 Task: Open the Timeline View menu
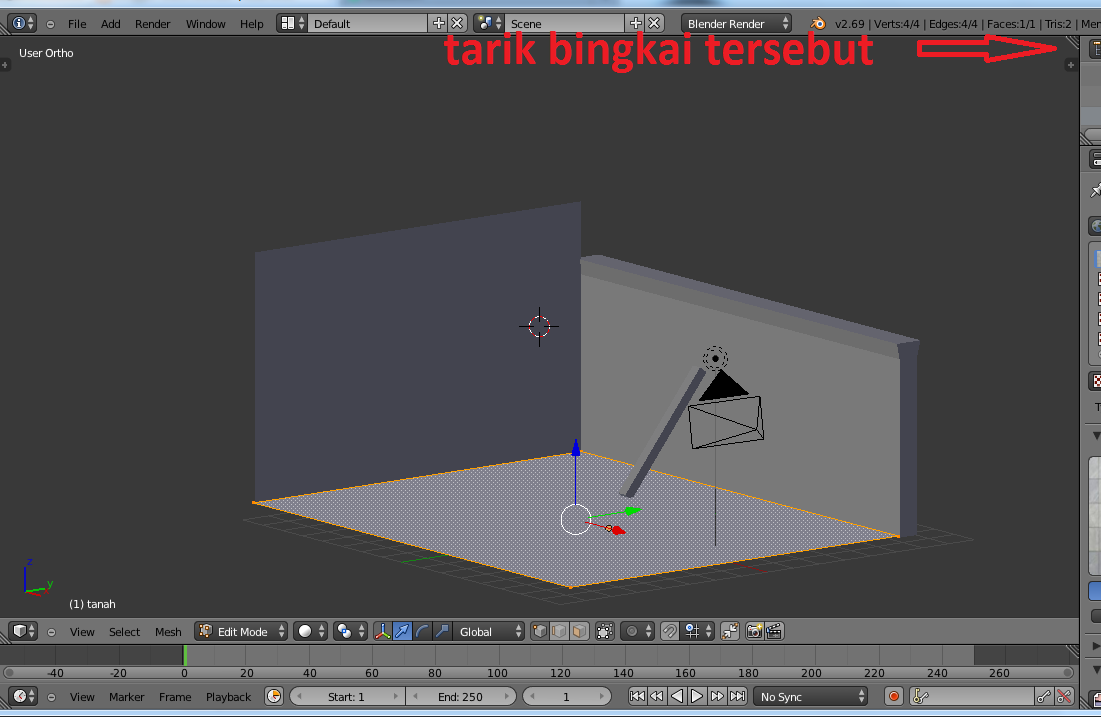pyautogui.click(x=82, y=697)
